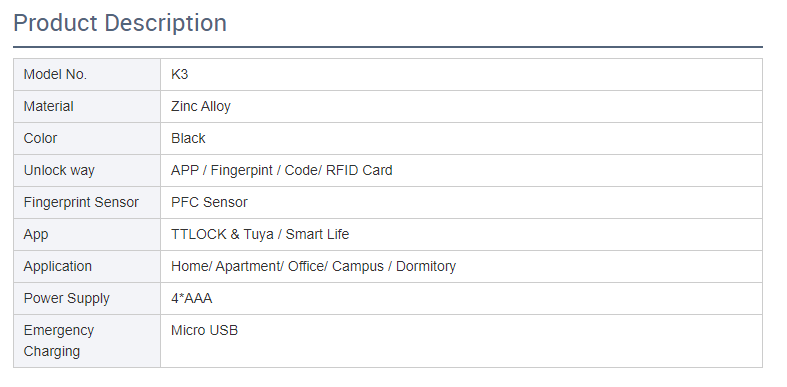This screenshot has width=787, height=387.
Task: Select the Color label cell
Action: [x=87, y=139]
